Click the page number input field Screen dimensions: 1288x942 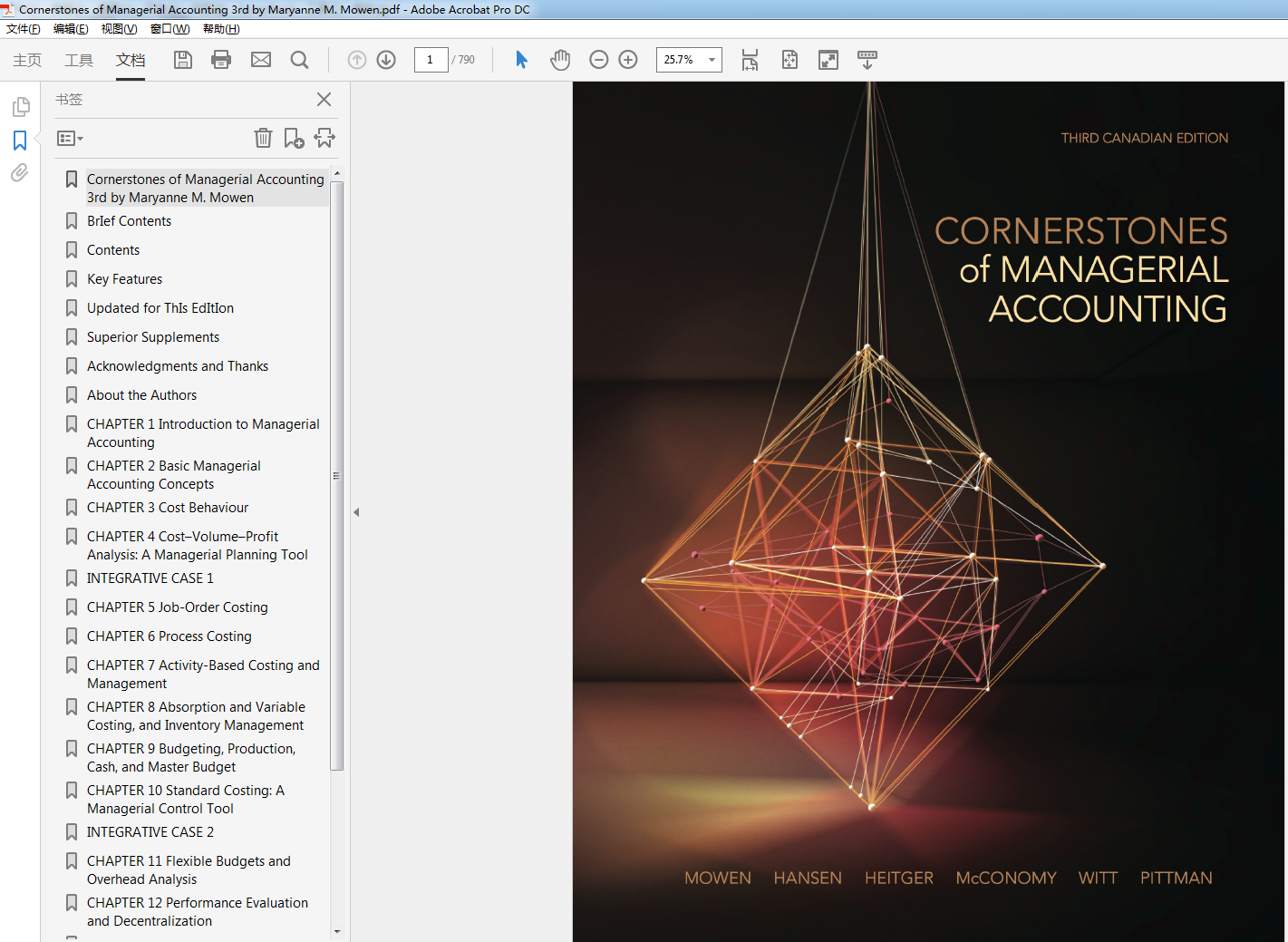[431, 60]
